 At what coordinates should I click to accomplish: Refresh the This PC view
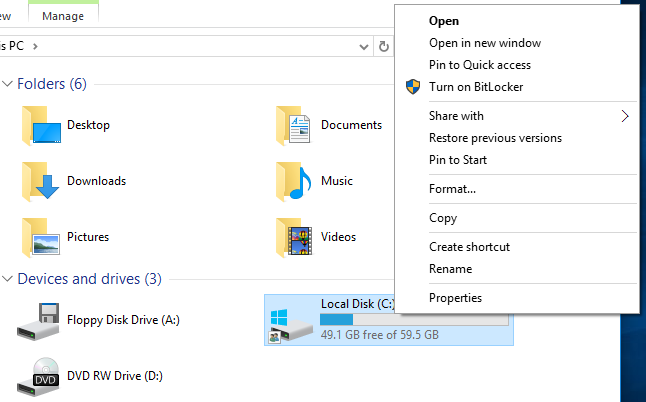pos(384,47)
